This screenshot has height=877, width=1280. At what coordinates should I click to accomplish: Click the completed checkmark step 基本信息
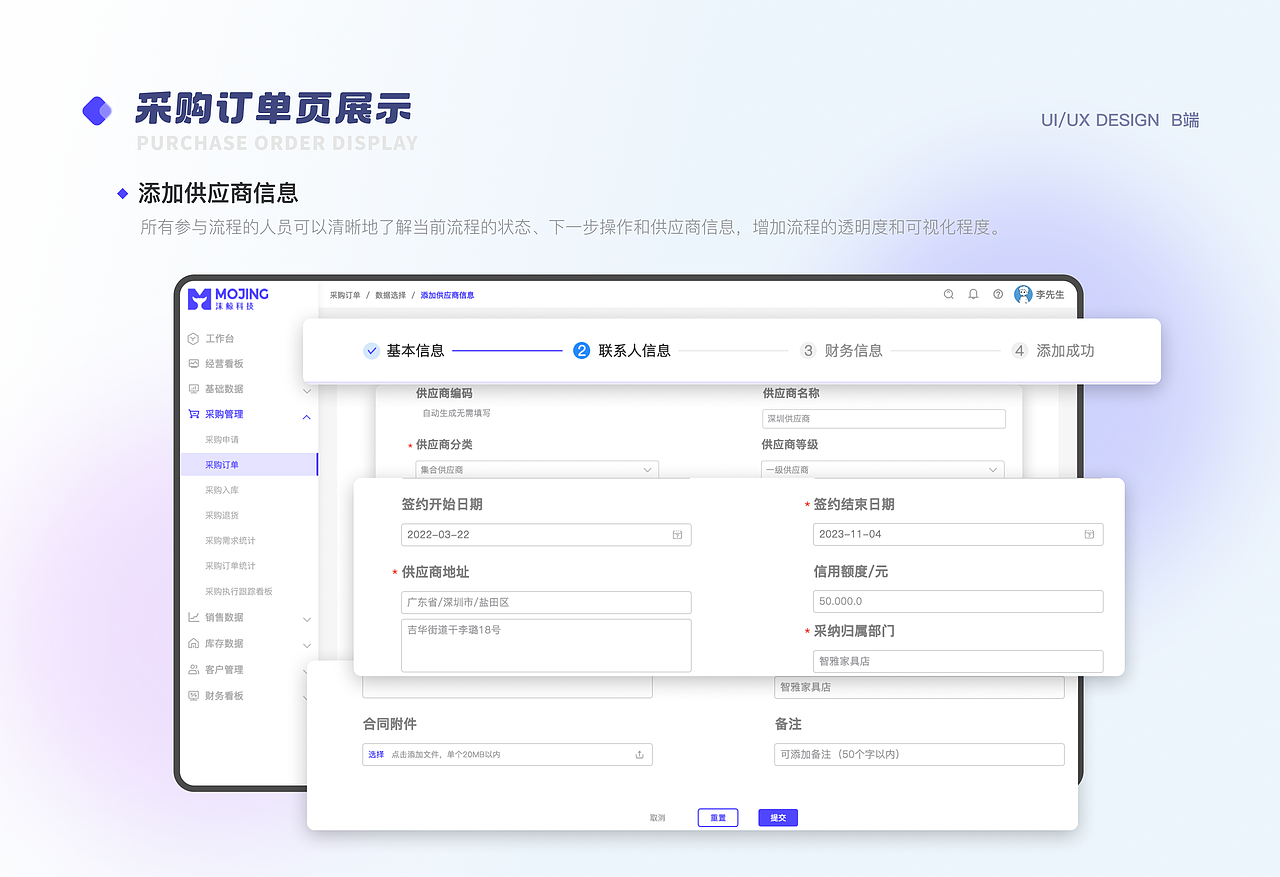click(x=371, y=351)
